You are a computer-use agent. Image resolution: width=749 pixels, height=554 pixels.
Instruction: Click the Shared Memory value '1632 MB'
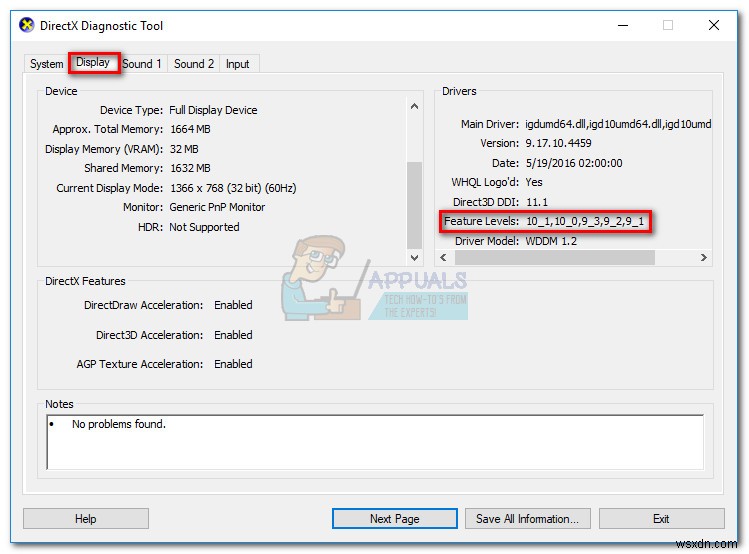[190, 168]
